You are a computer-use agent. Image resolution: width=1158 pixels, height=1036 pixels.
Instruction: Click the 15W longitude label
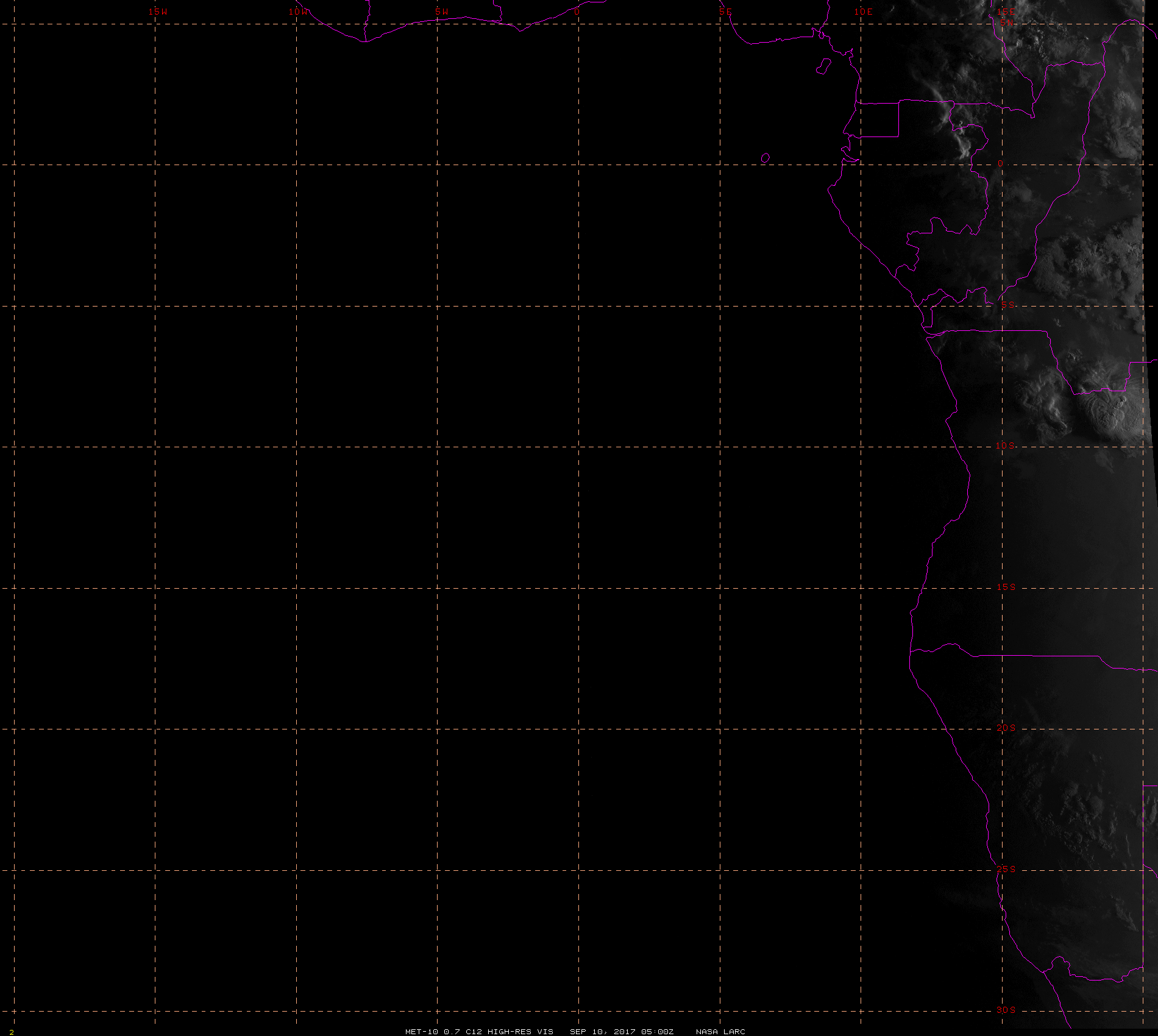(158, 12)
